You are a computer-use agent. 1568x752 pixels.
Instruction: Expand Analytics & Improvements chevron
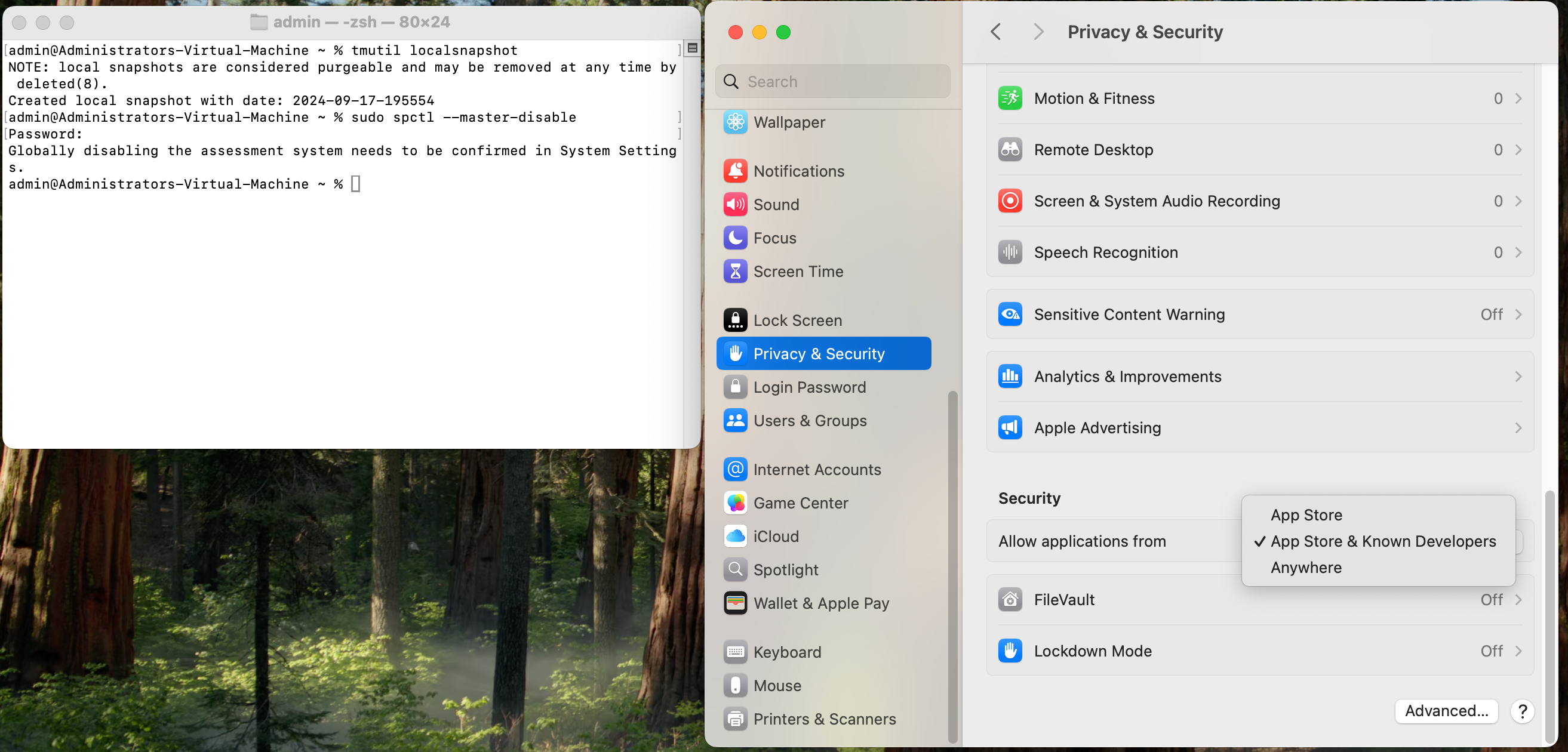tap(1518, 377)
